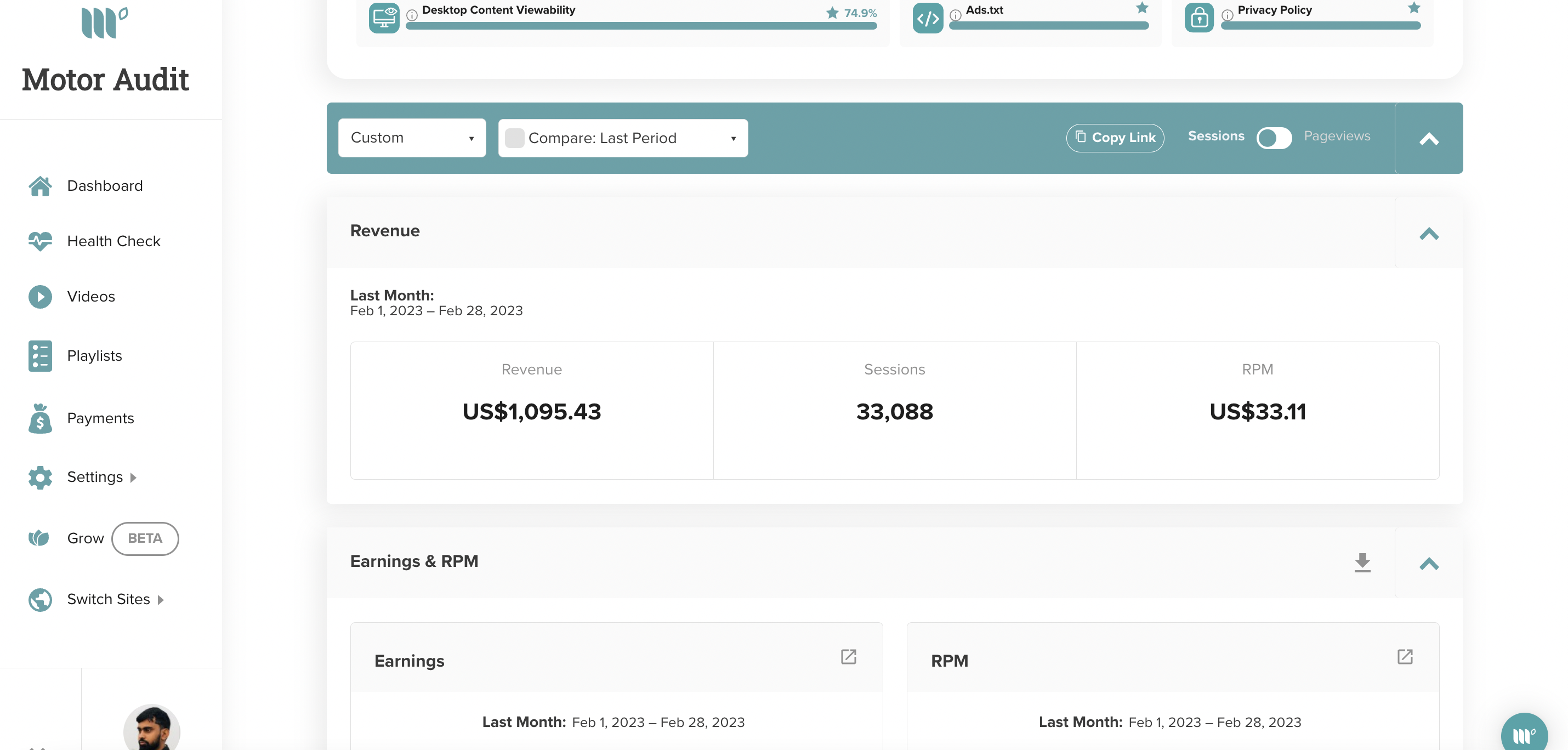
Task: Click the user profile avatar
Action: [151, 728]
